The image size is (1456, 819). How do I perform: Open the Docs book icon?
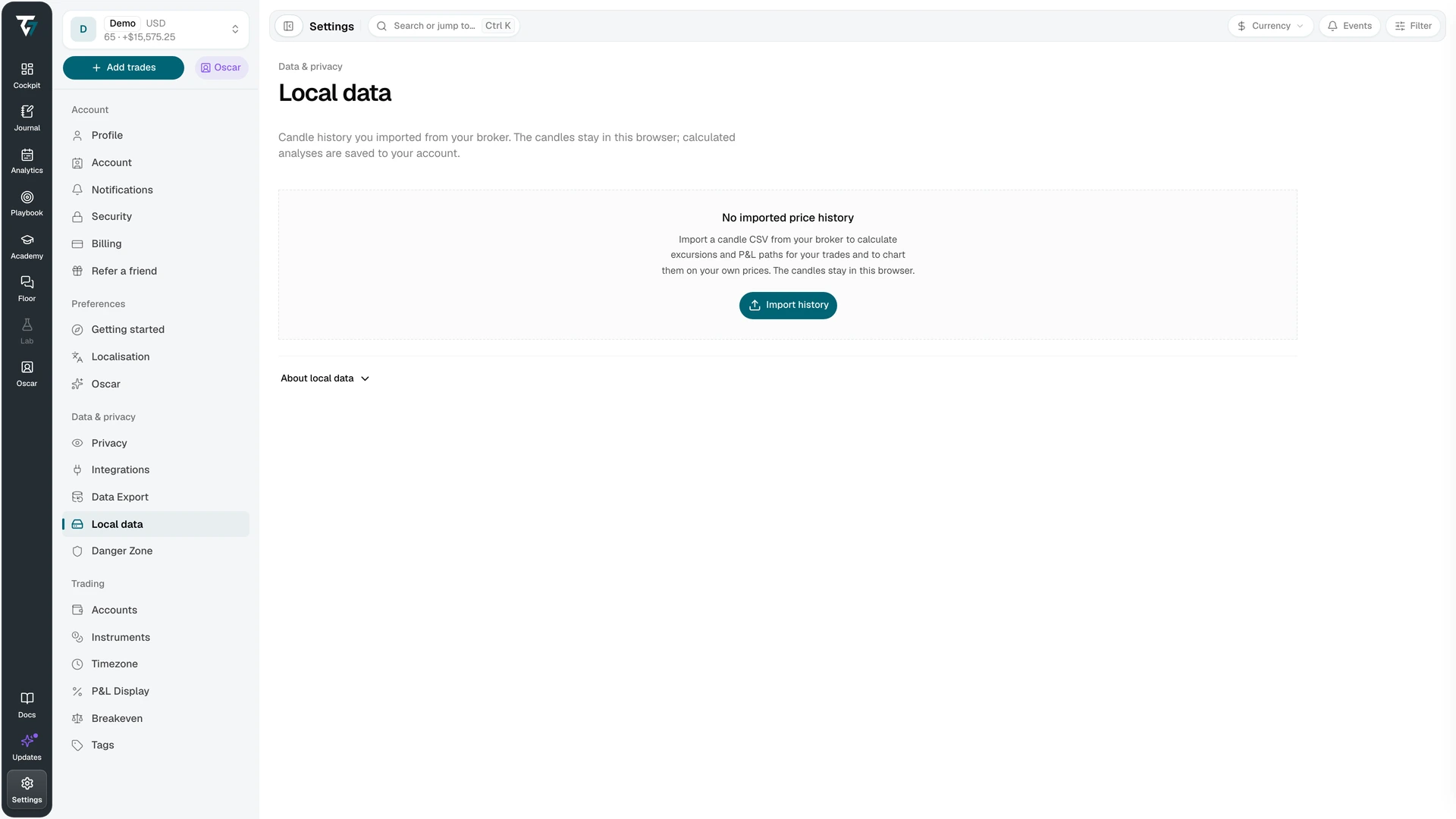(x=27, y=705)
